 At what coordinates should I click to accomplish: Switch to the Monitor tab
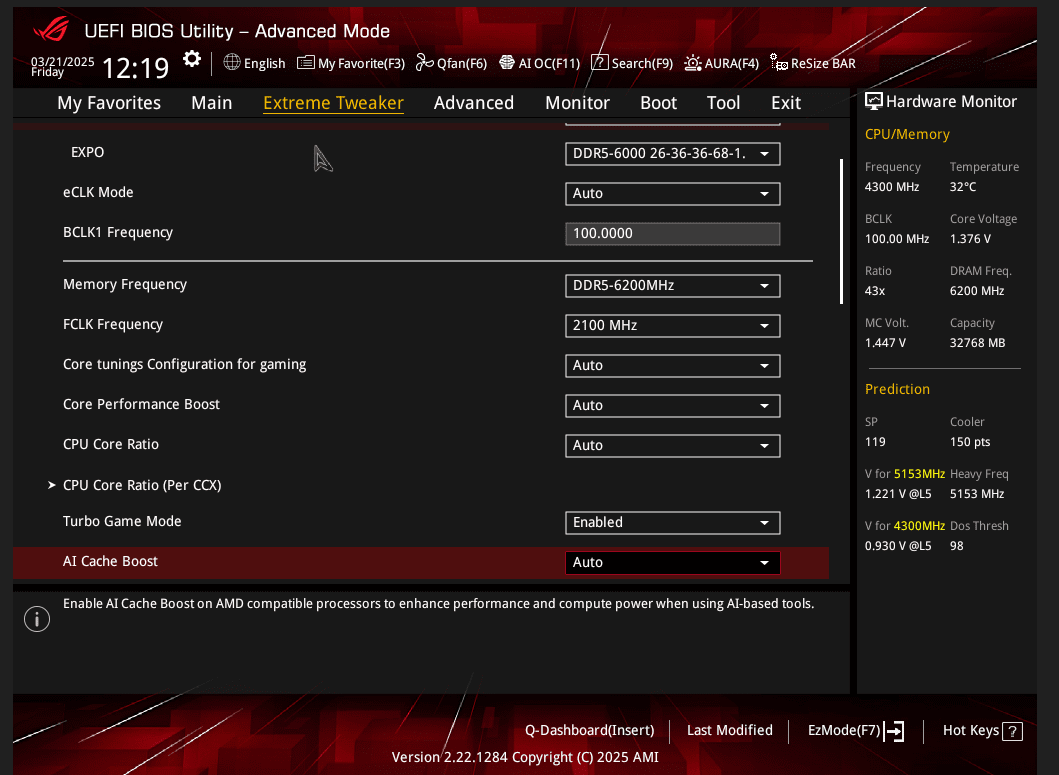click(577, 103)
